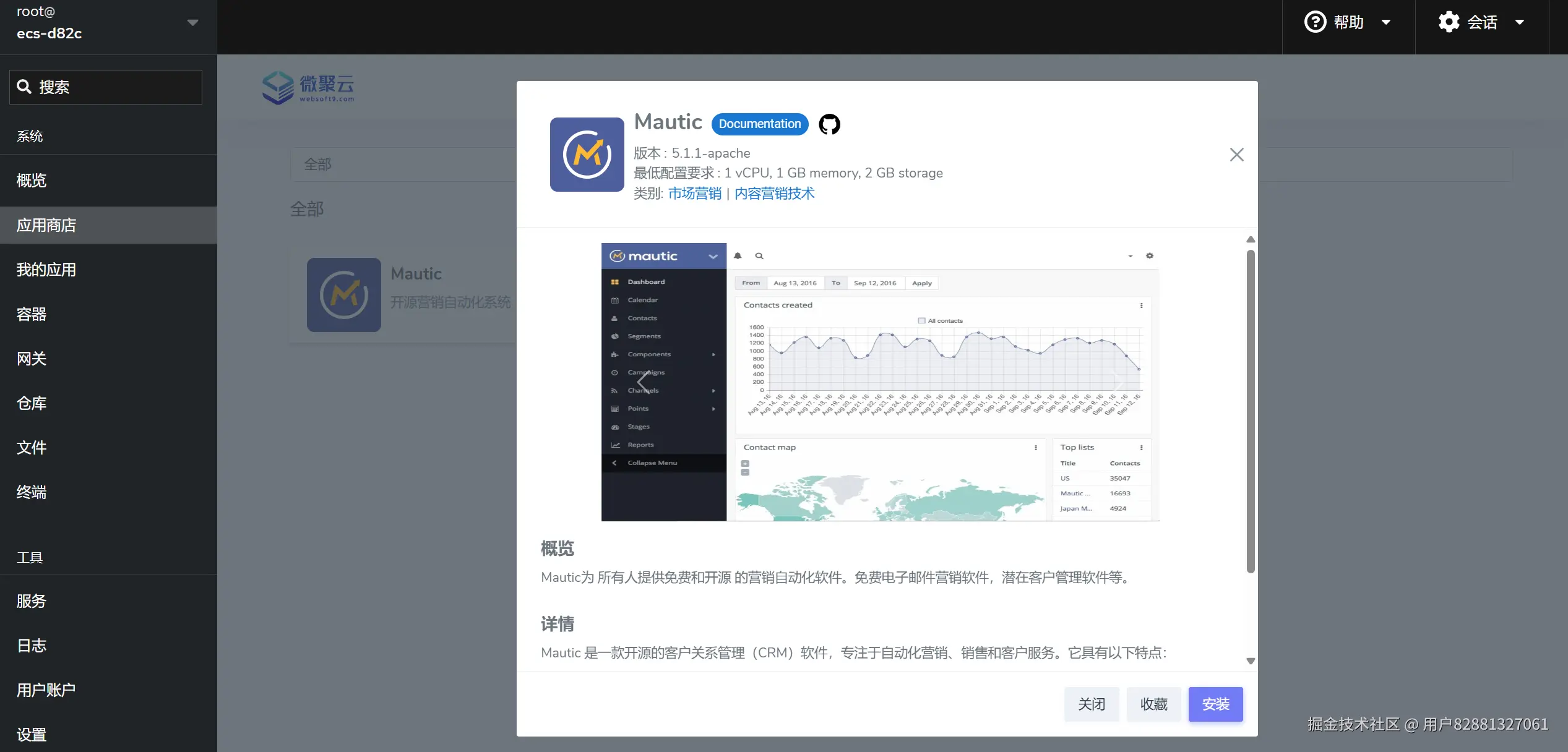Open the Documentation link for Mautic
The width and height of the screenshot is (1568, 752).
pos(760,124)
